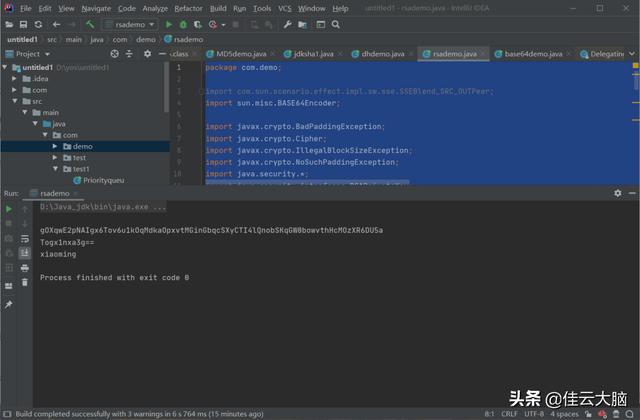Screen dimensions: 640x420
Task: Toggle read-only lock icon in the status bar
Action: coord(588,414)
